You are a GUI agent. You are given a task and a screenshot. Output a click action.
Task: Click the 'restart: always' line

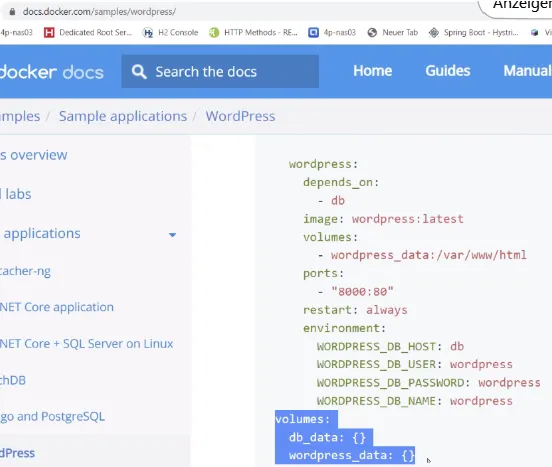pyautogui.click(x=355, y=310)
